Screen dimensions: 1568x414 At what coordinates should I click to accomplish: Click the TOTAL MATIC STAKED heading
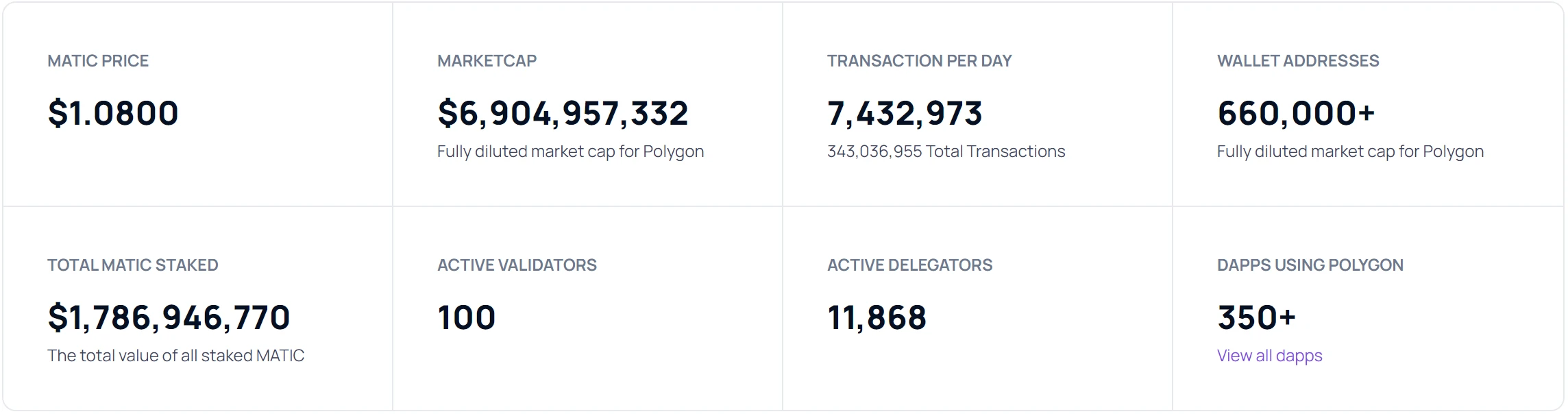coord(132,265)
